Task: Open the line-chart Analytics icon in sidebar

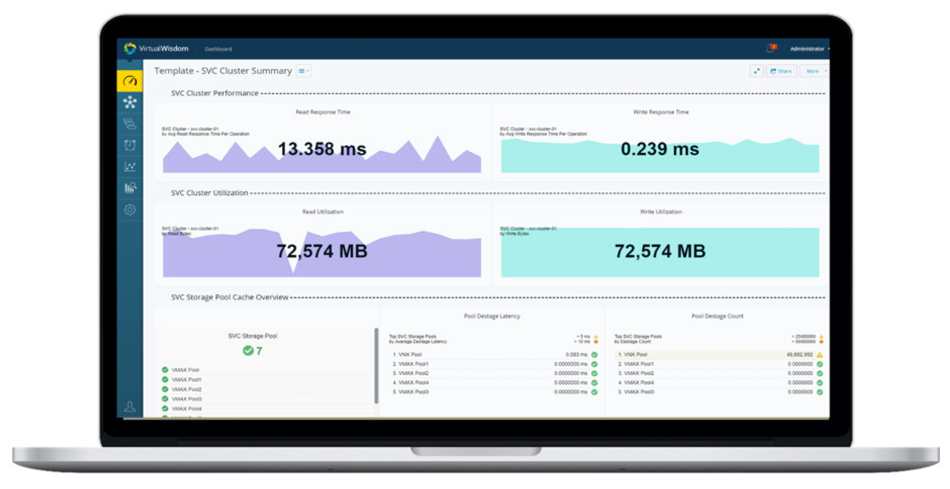Action: tap(130, 167)
